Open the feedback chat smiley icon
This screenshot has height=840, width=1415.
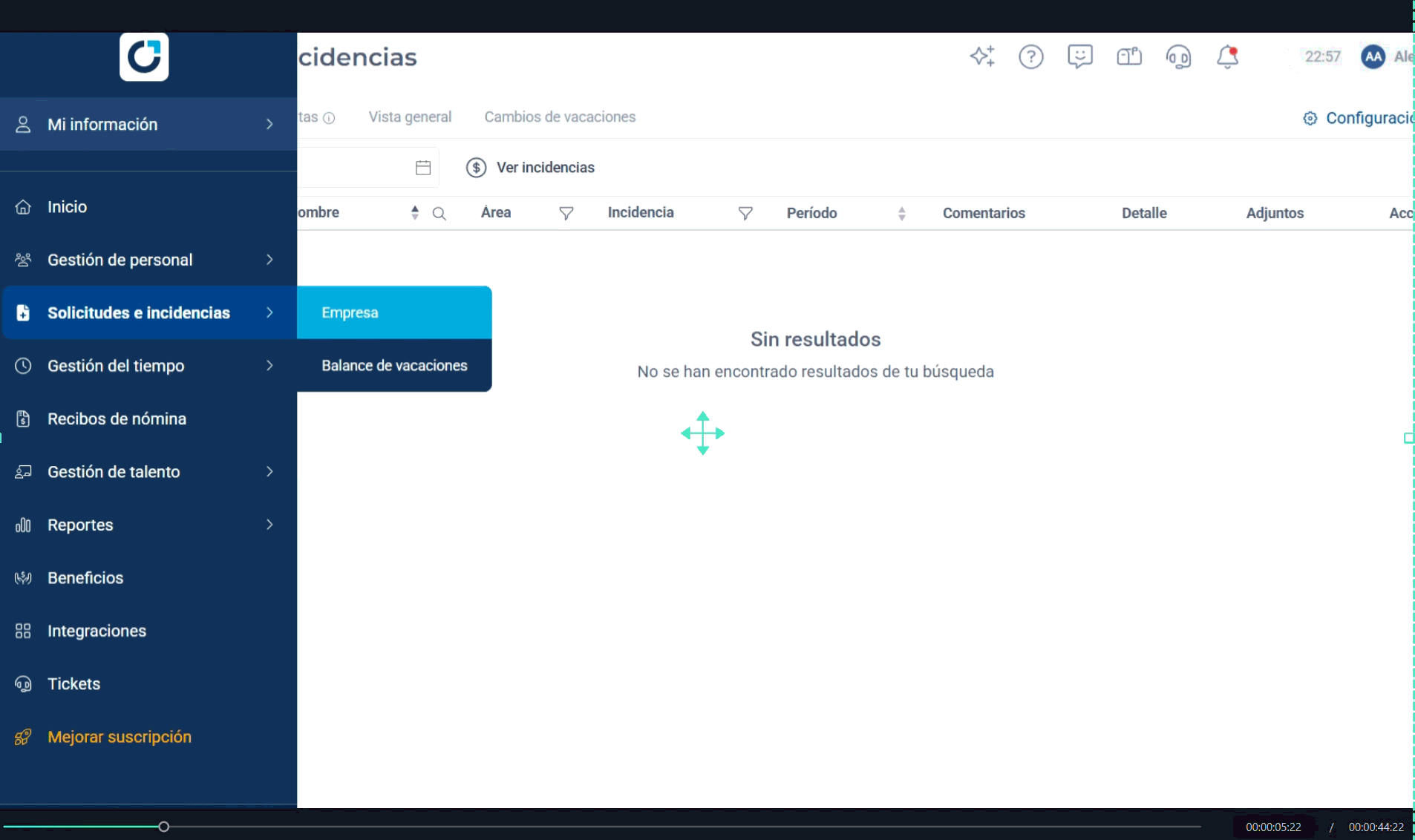click(1079, 56)
